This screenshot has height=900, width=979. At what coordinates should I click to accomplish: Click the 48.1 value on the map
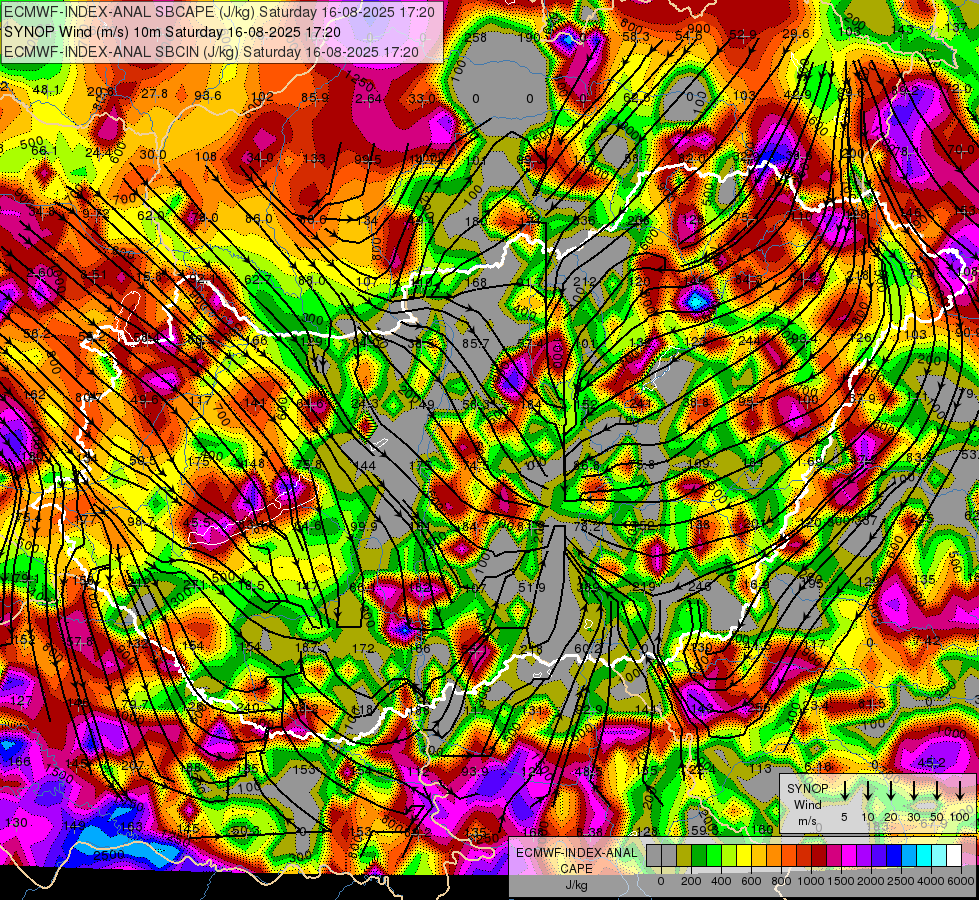[47, 90]
